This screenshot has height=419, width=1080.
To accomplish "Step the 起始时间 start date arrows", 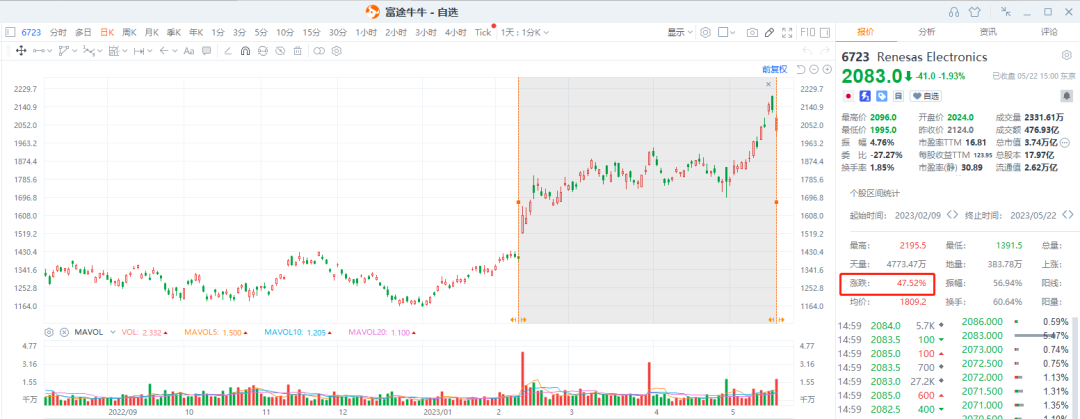I will click(x=952, y=214).
